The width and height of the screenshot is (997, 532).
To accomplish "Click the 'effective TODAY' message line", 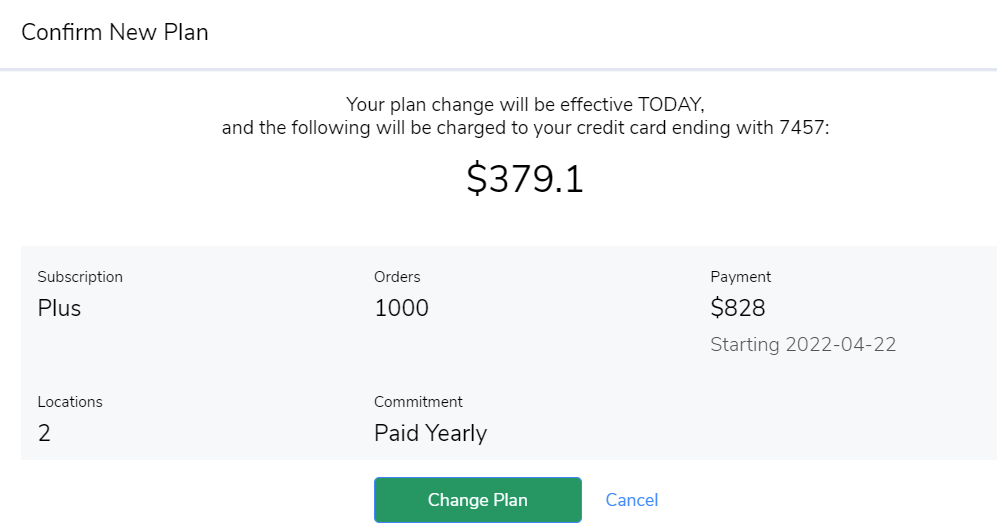I will (525, 104).
